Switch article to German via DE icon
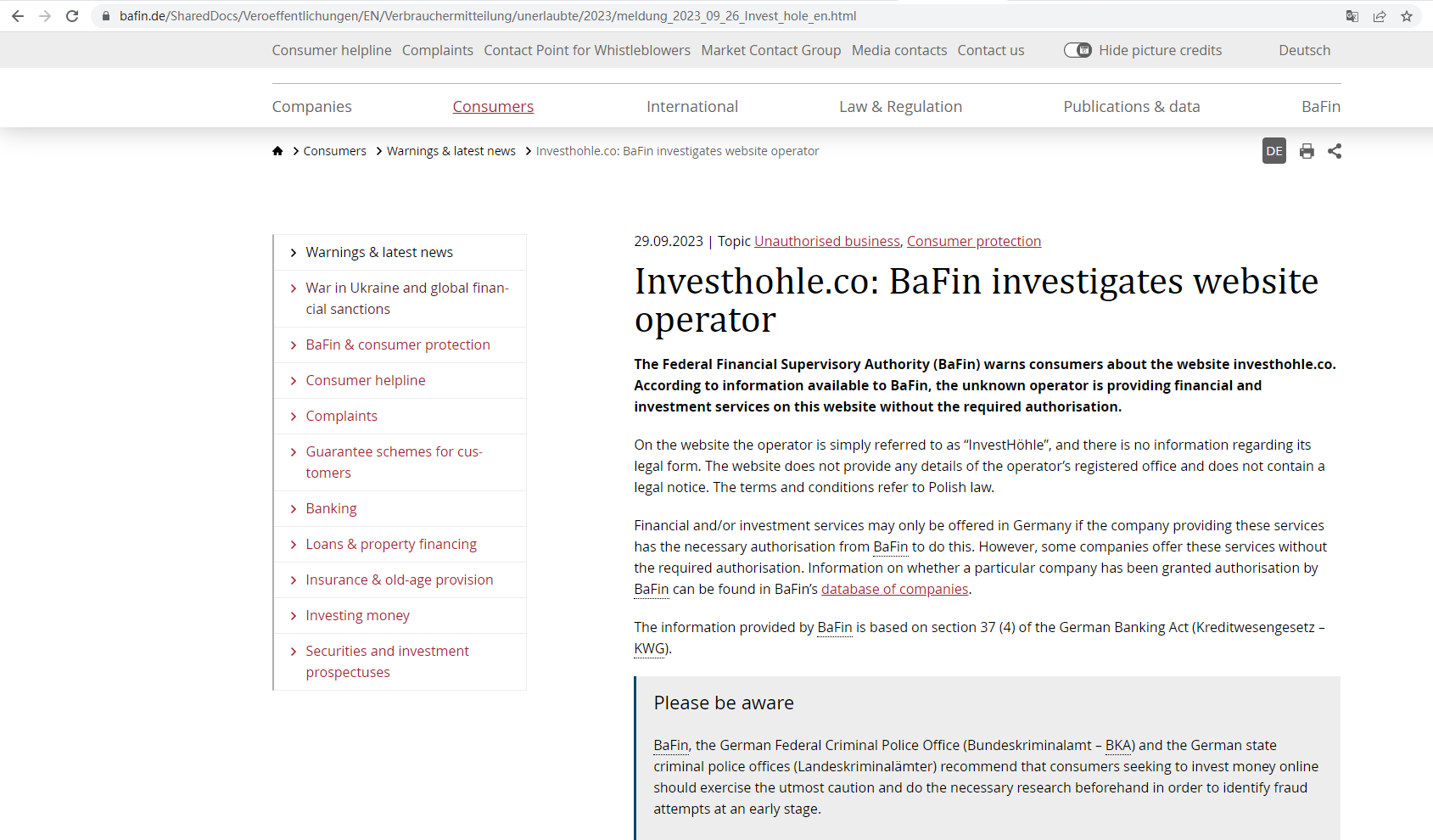 coord(1274,151)
